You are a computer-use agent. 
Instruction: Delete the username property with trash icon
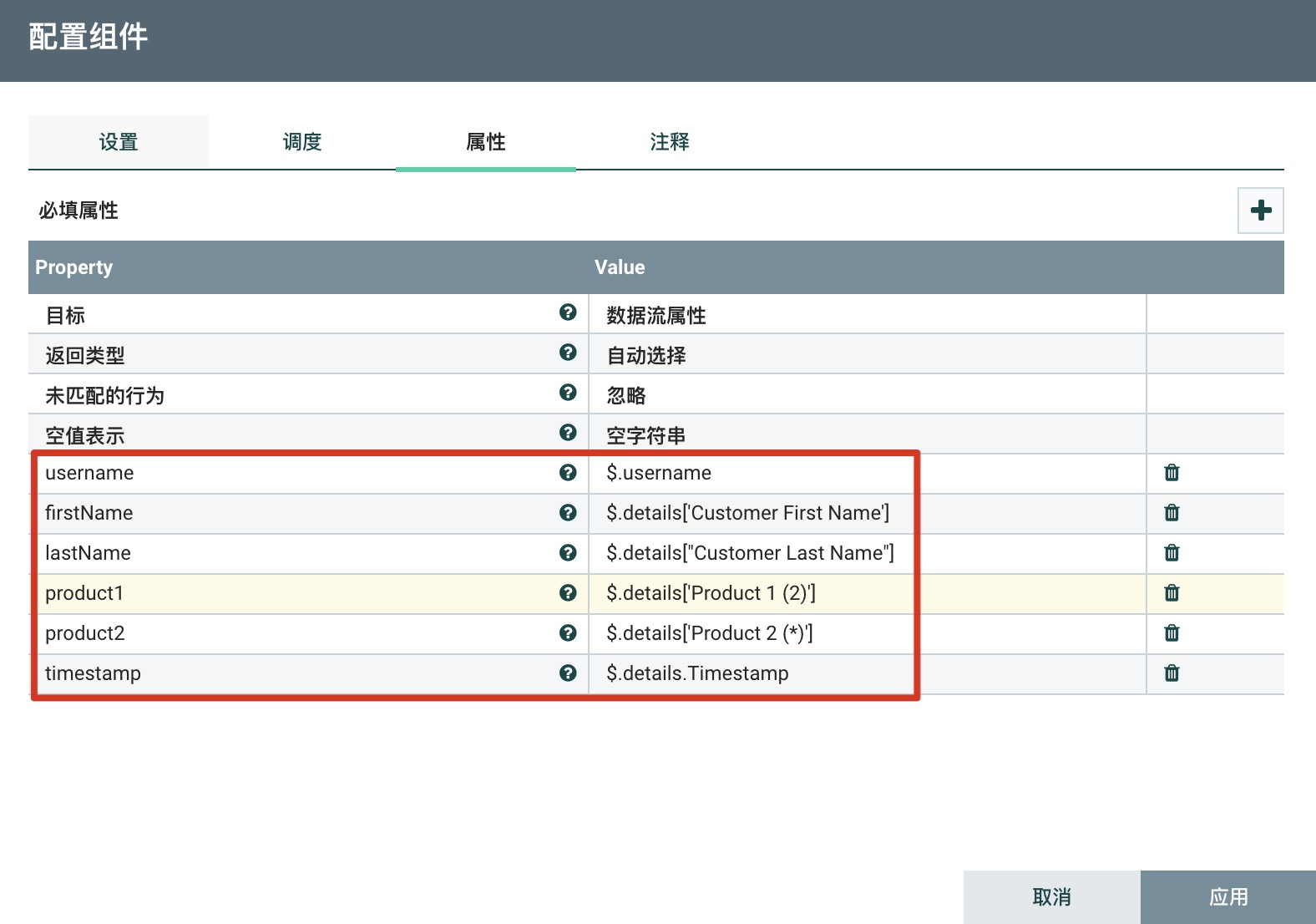[1172, 473]
